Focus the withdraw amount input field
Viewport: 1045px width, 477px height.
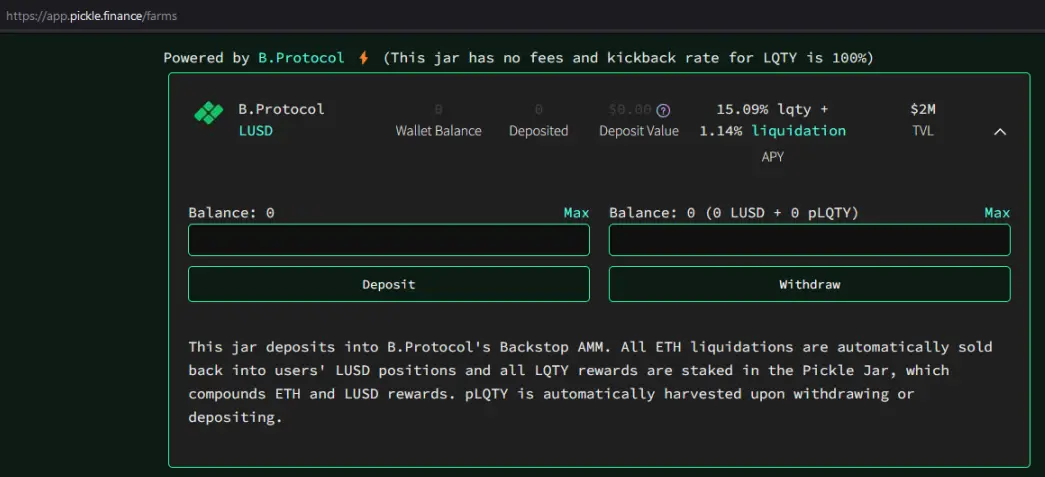click(809, 240)
